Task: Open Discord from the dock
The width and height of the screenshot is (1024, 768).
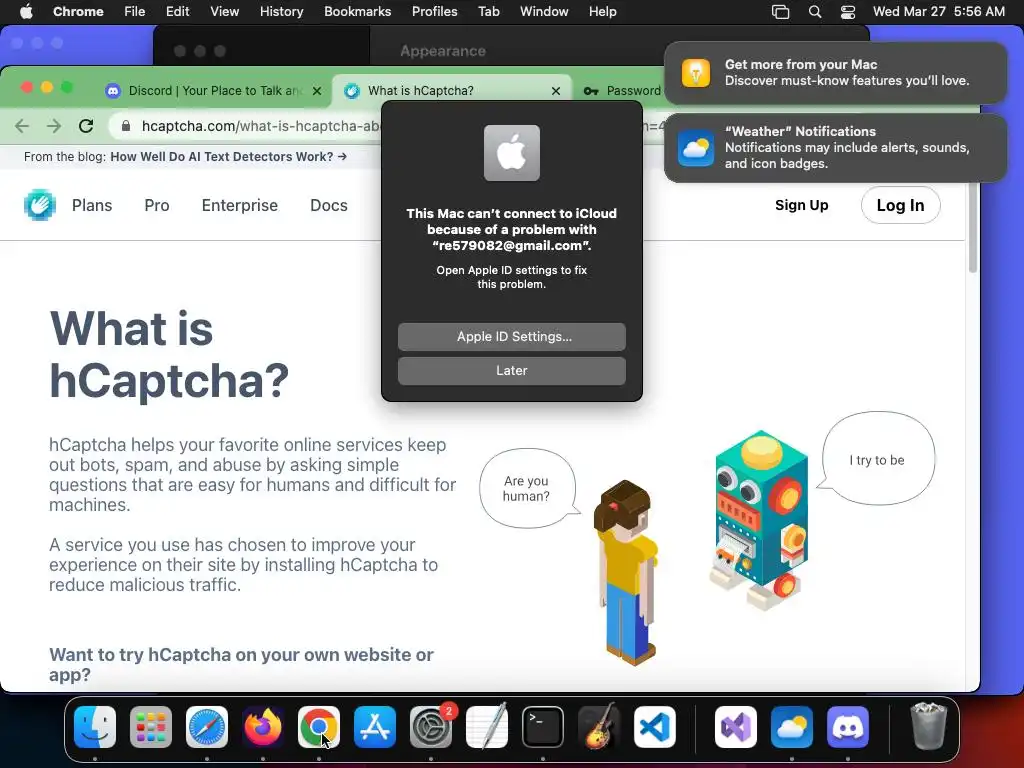Action: pos(848,727)
